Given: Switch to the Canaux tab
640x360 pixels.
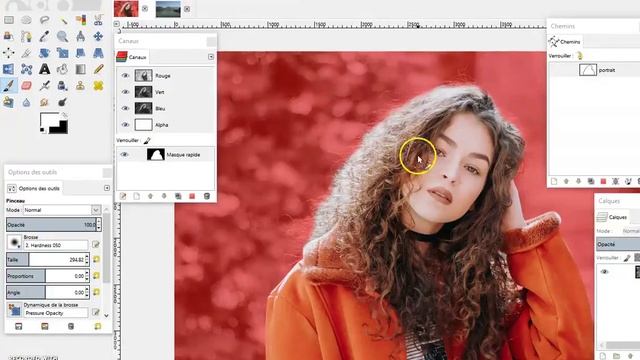Looking at the screenshot, I should point(132,57).
